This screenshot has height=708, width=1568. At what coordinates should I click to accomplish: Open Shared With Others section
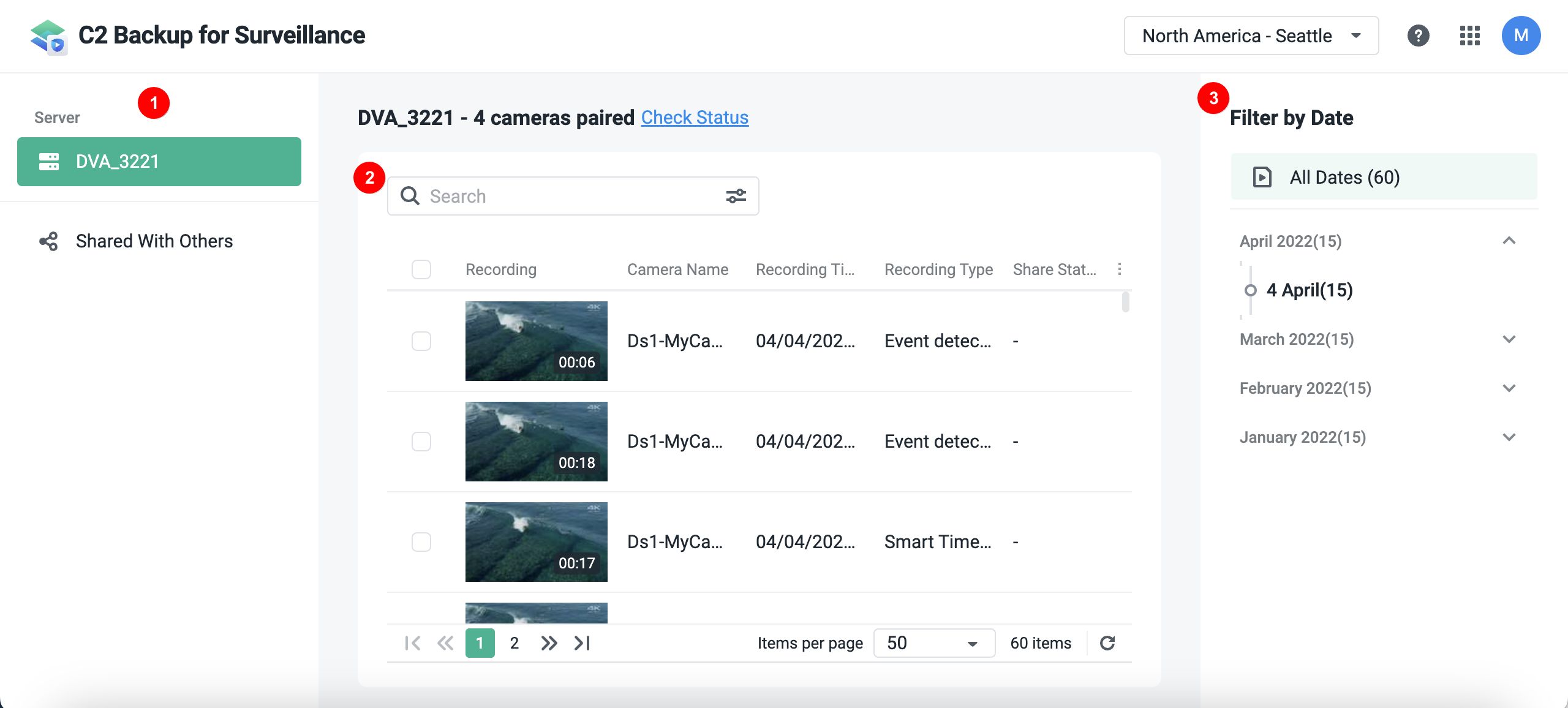(154, 241)
